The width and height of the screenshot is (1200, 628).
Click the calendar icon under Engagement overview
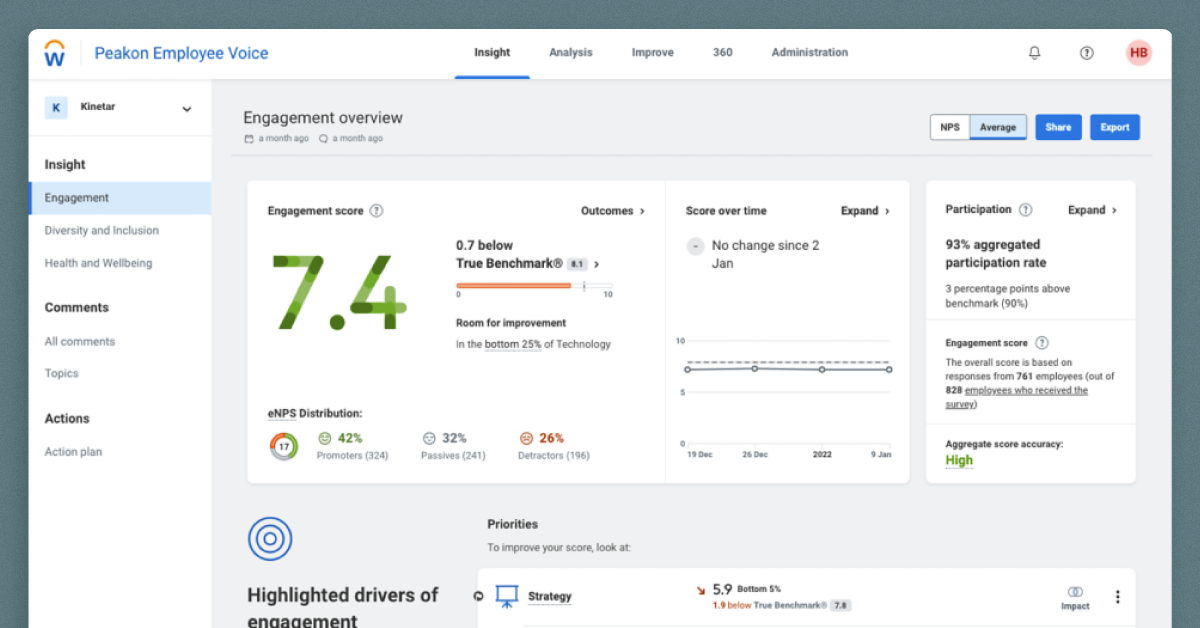248,139
